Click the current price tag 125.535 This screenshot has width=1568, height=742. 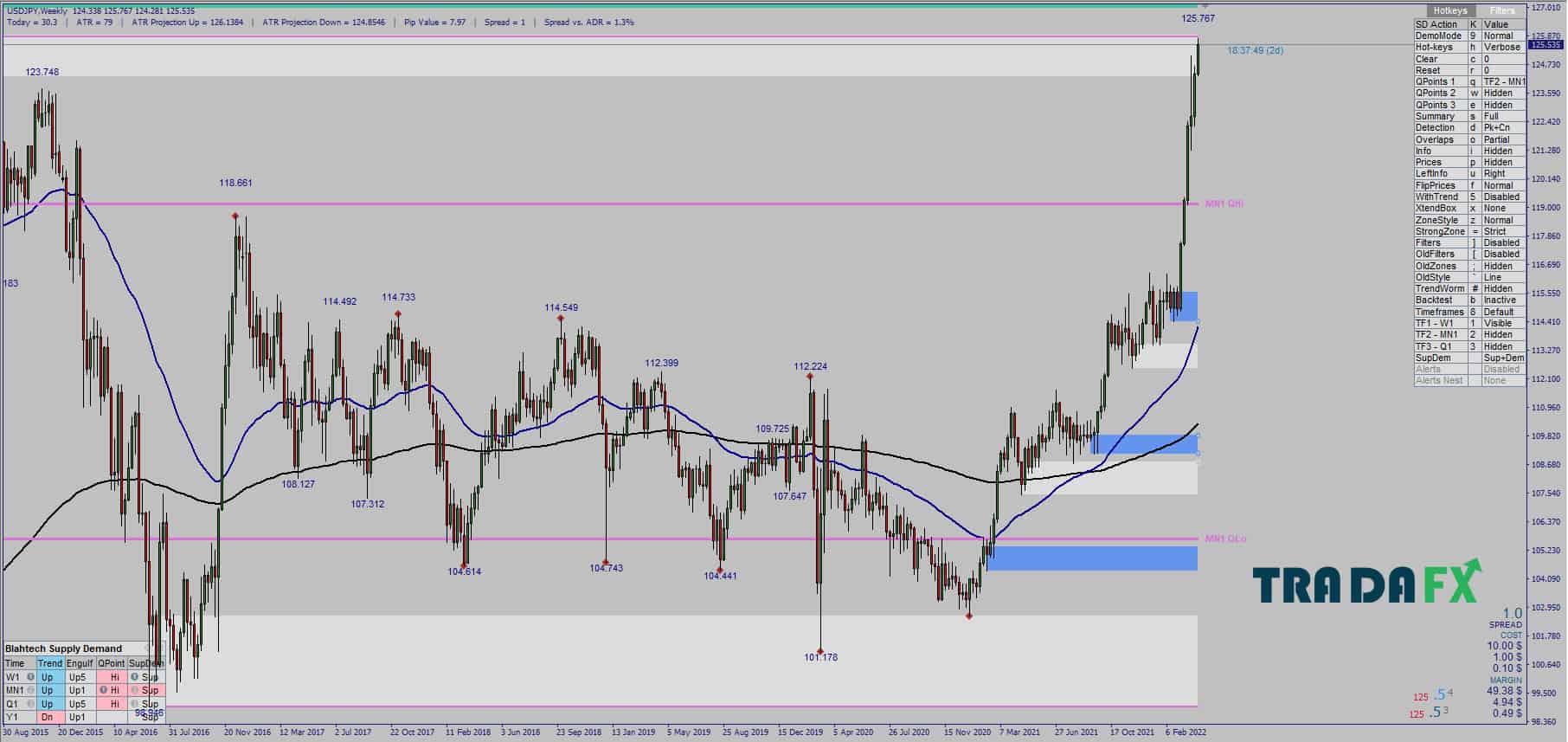pos(1546,45)
